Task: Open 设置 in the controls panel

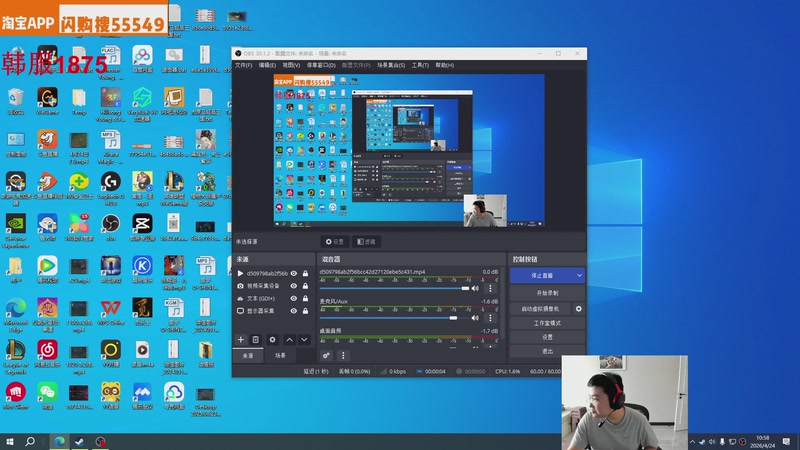Action: 547,337
